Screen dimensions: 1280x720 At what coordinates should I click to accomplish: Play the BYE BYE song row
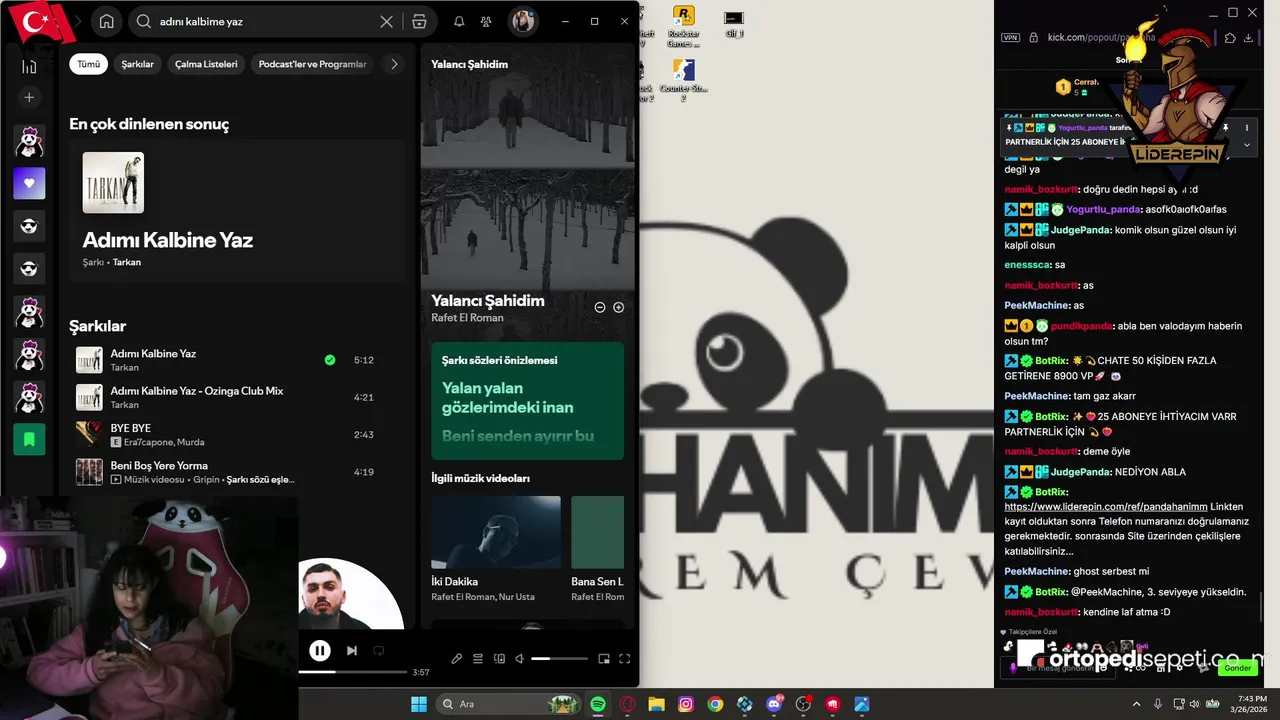point(239,435)
